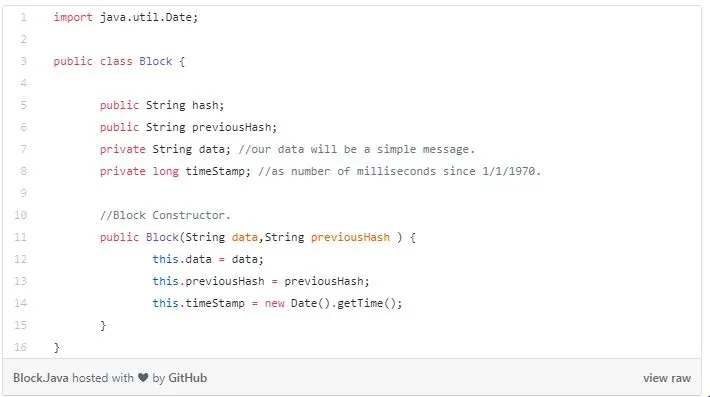Select line number 5
The width and height of the screenshot is (710, 397).
pos(24,105)
